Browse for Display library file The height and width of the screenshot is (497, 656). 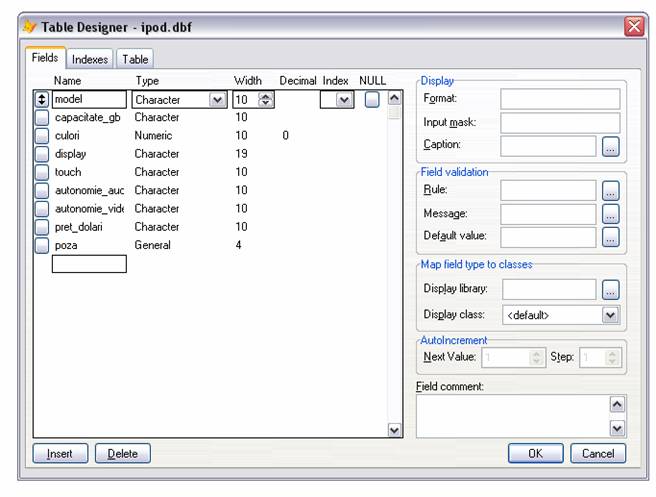pyautogui.click(x=610, y=289)
